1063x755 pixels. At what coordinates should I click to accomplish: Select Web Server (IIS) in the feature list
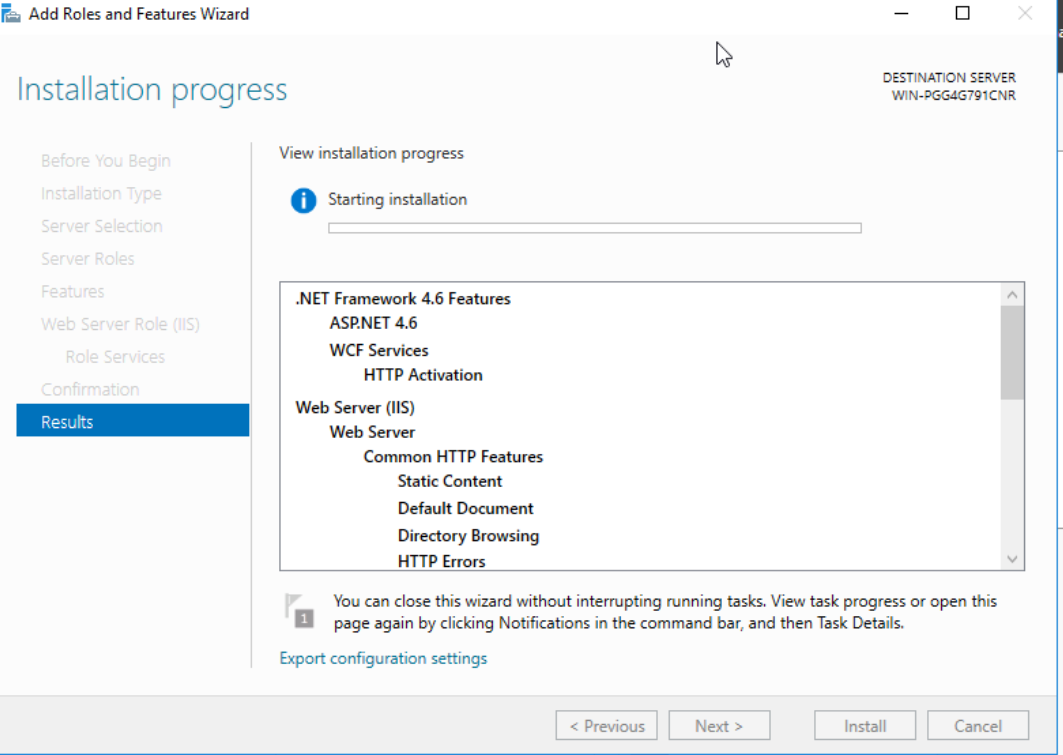coord(355,407)
